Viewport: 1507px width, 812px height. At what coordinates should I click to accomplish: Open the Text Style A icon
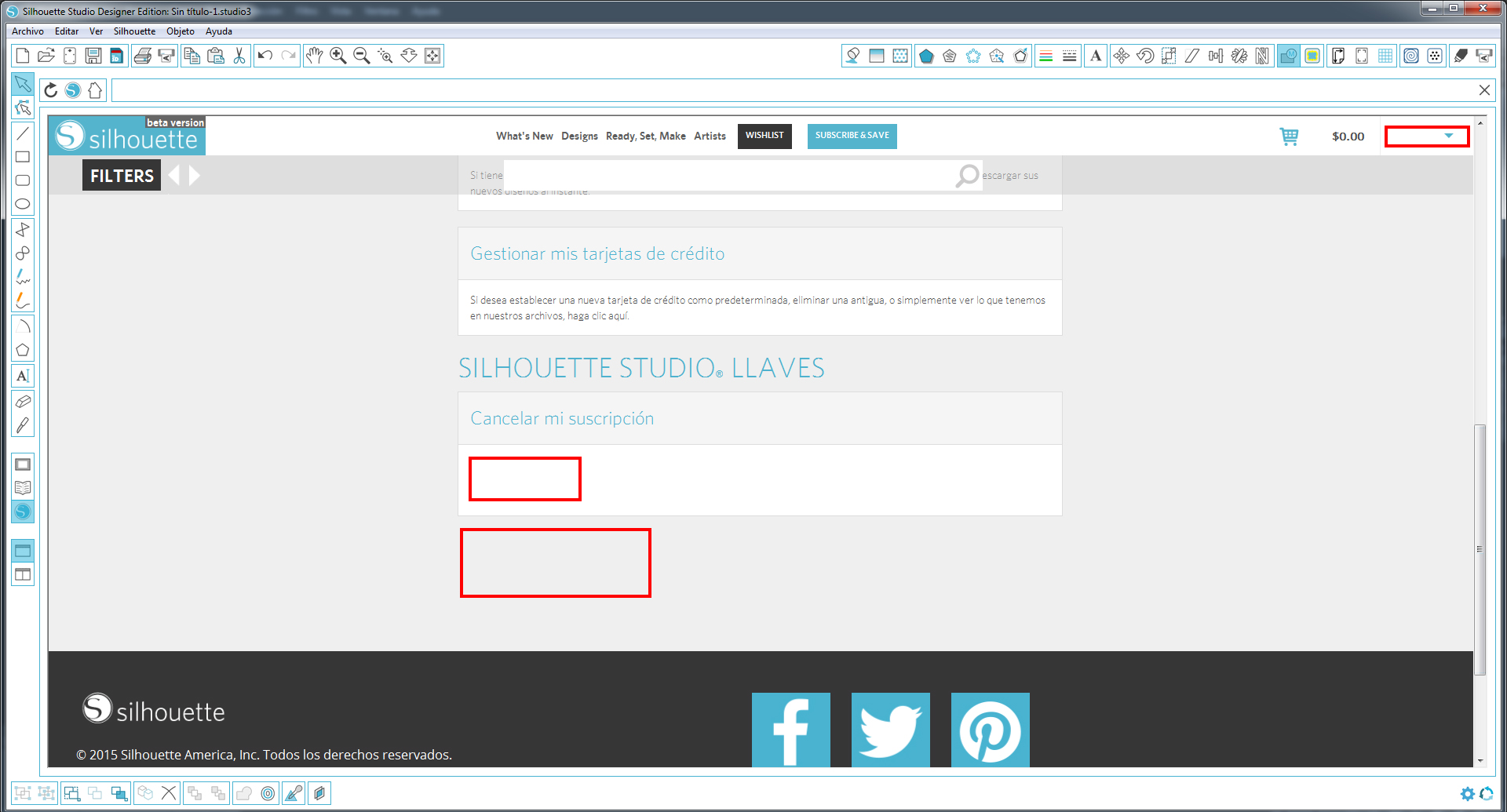1096,56
